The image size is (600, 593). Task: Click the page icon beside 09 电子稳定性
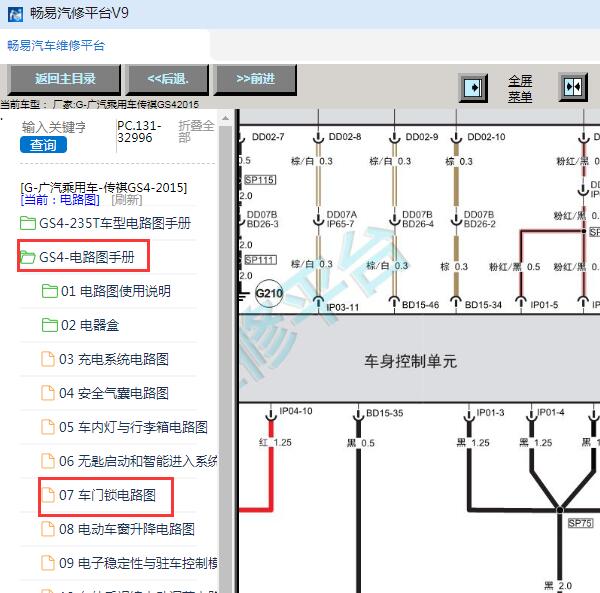pos(48,564)
